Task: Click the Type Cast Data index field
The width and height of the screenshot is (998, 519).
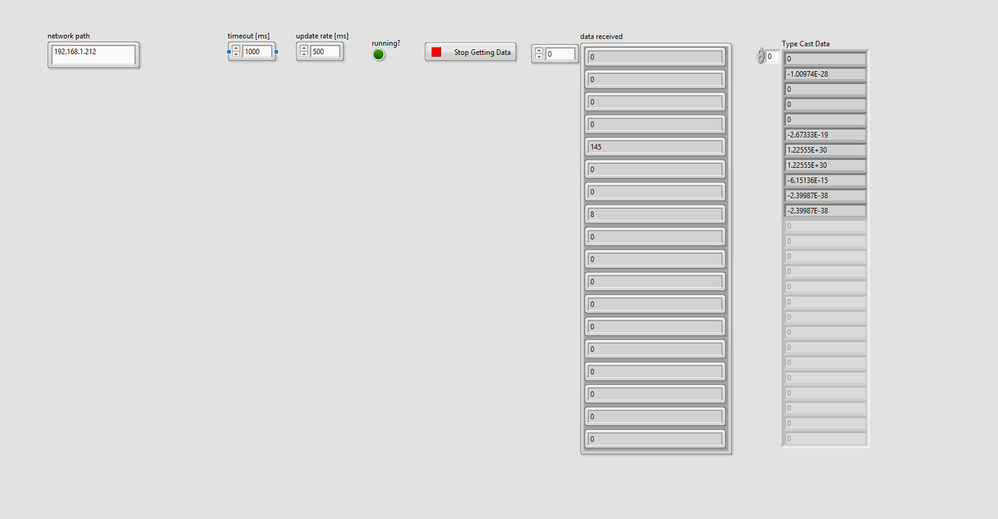Action: coord(772,57)
